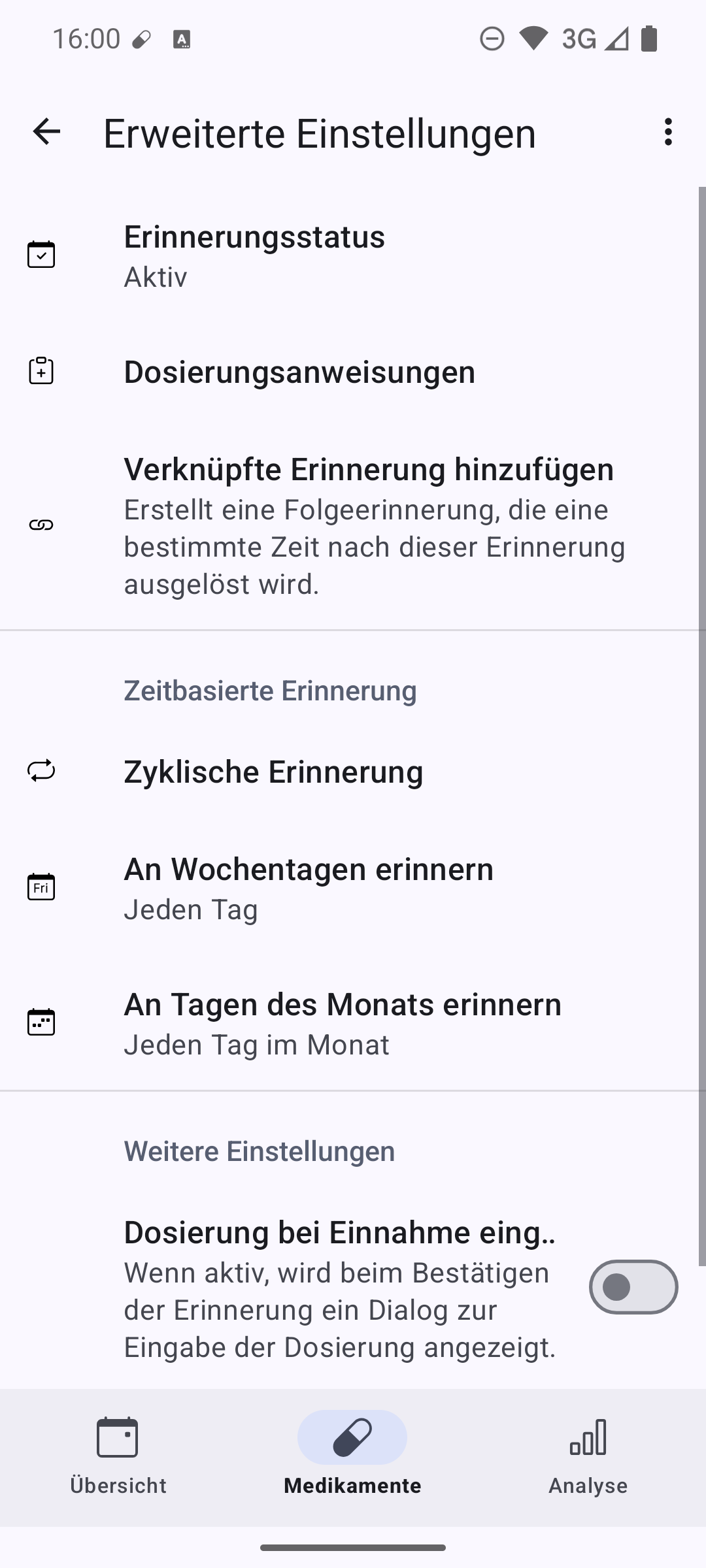Open the three-dot overflow menu

point(667,132)
